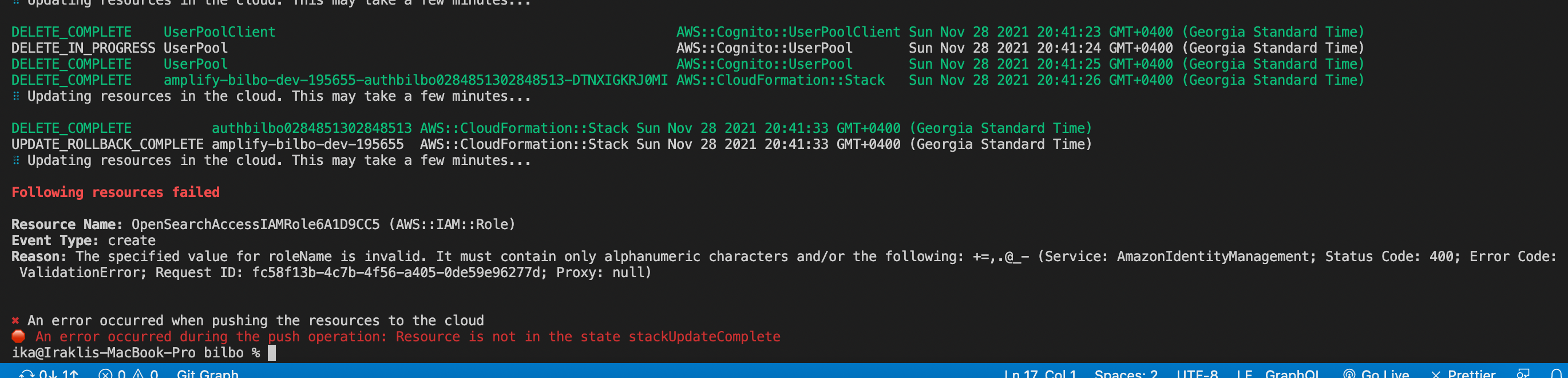Click the red circle error icon

click(x=18, y=336)
